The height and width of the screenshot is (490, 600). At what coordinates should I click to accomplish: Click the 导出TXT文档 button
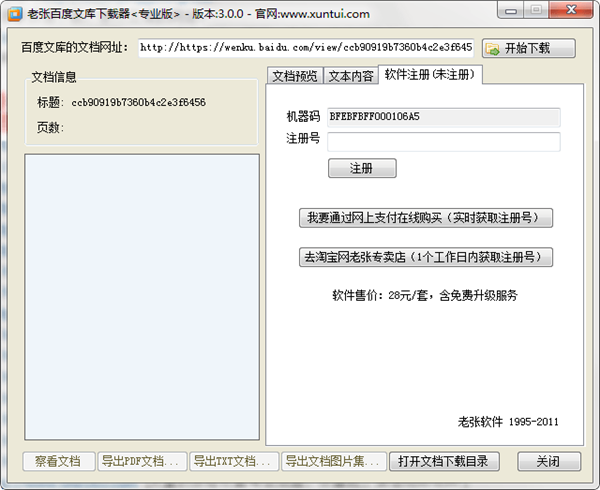[x=234, y=461]
